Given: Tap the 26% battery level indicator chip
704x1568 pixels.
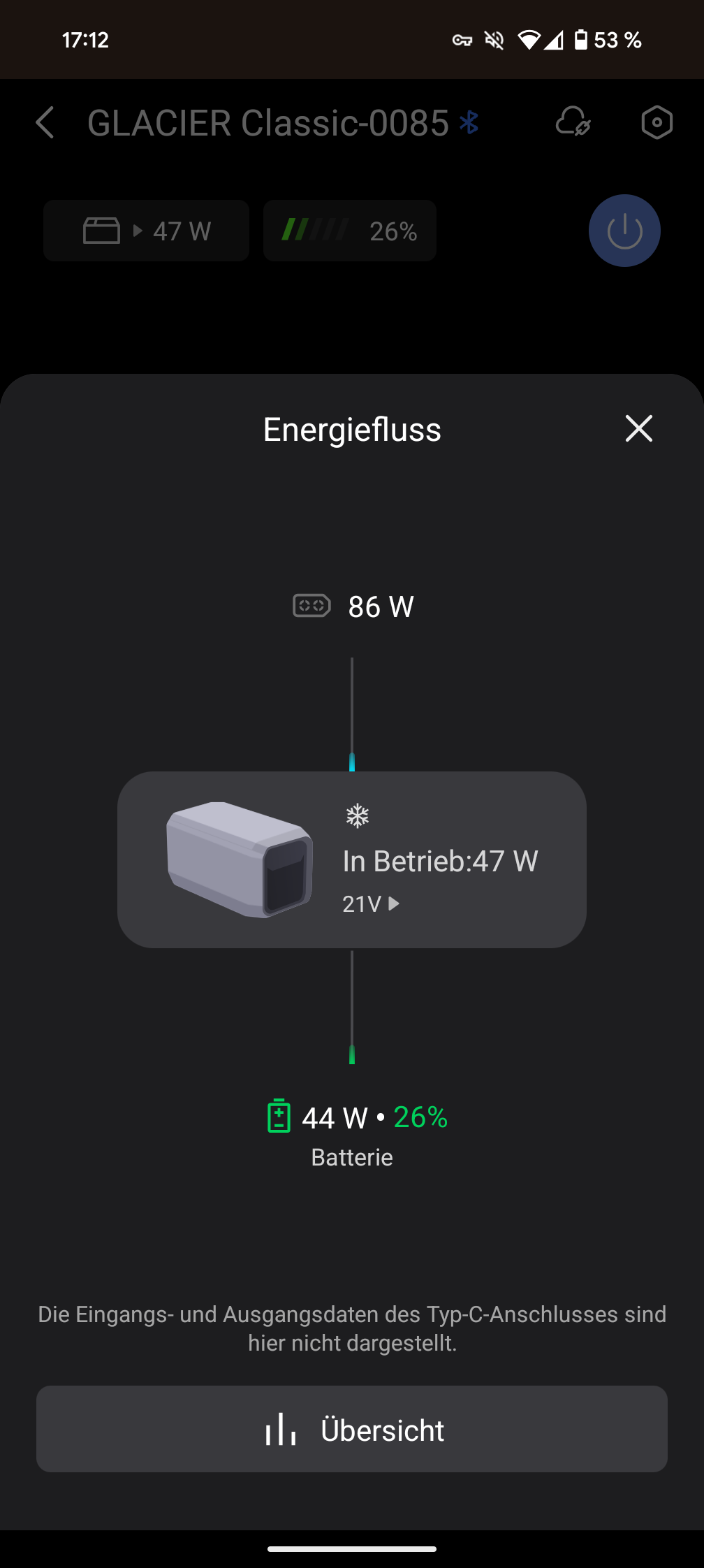Looking at the screenshot, I should 350,231.
